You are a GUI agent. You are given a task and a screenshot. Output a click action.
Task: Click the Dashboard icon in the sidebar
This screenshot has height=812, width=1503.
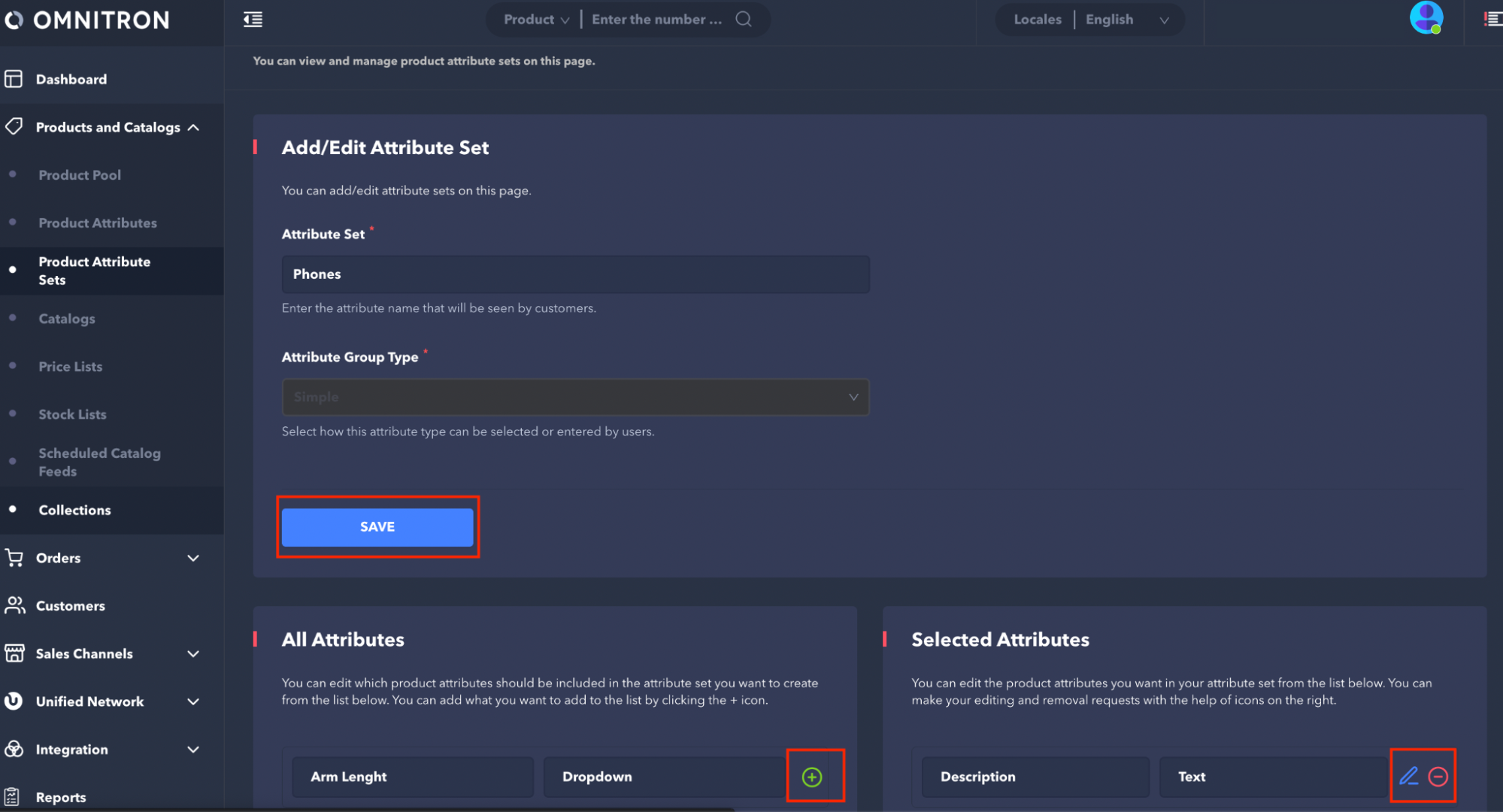point(14,79)
